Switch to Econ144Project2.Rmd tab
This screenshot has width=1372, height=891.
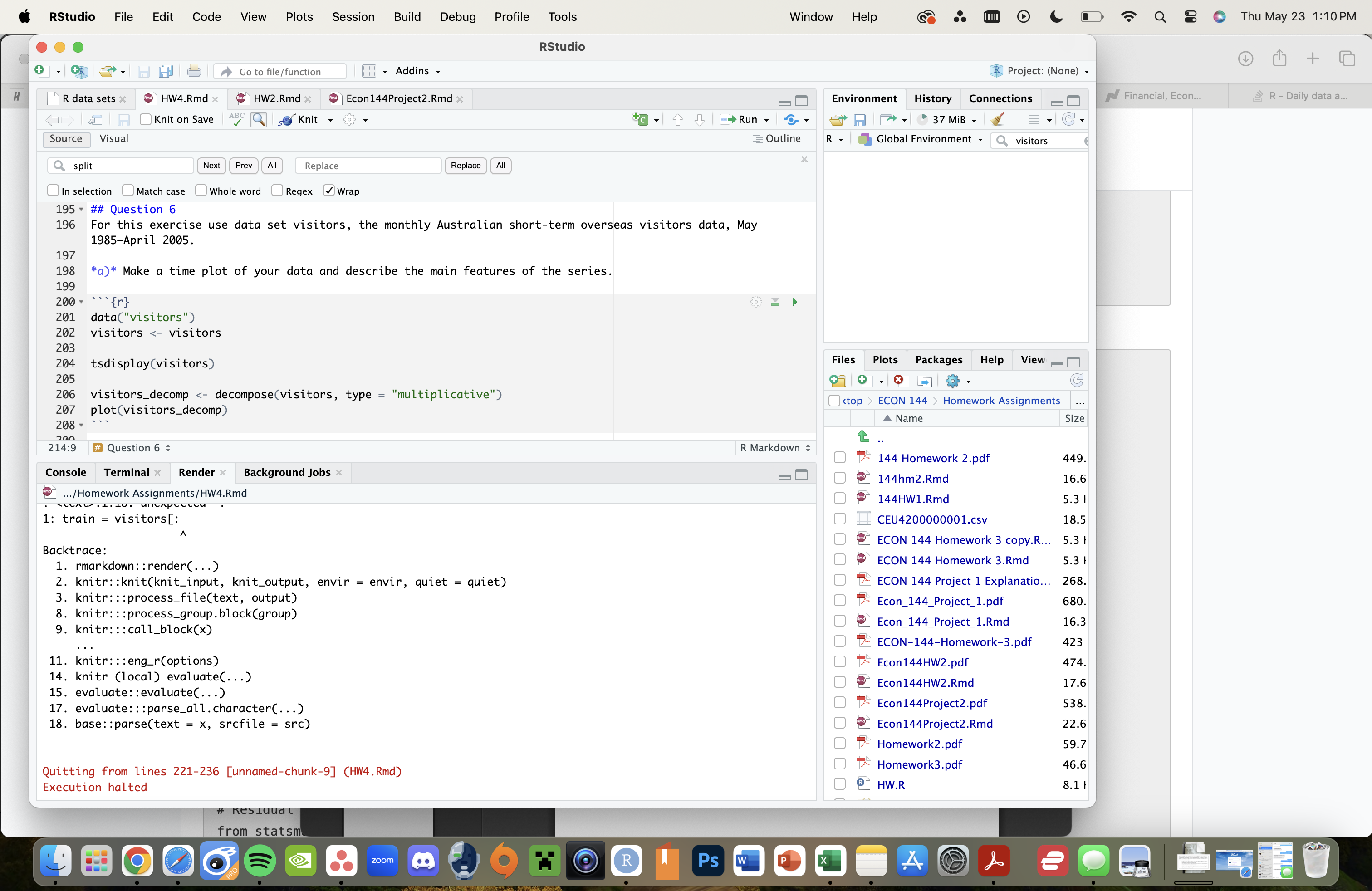click(x=398, y=98)
